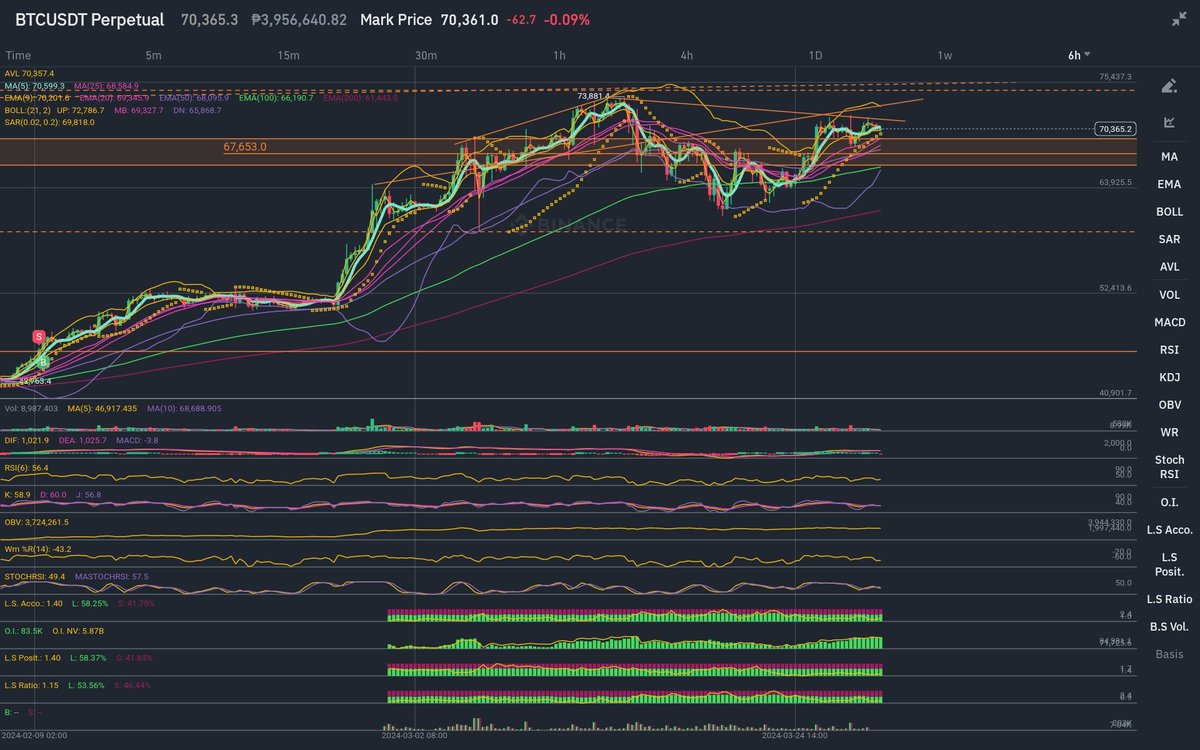Click the 2024-03-24 14:00 date label

pyautogui.click(x=794, y=735)
